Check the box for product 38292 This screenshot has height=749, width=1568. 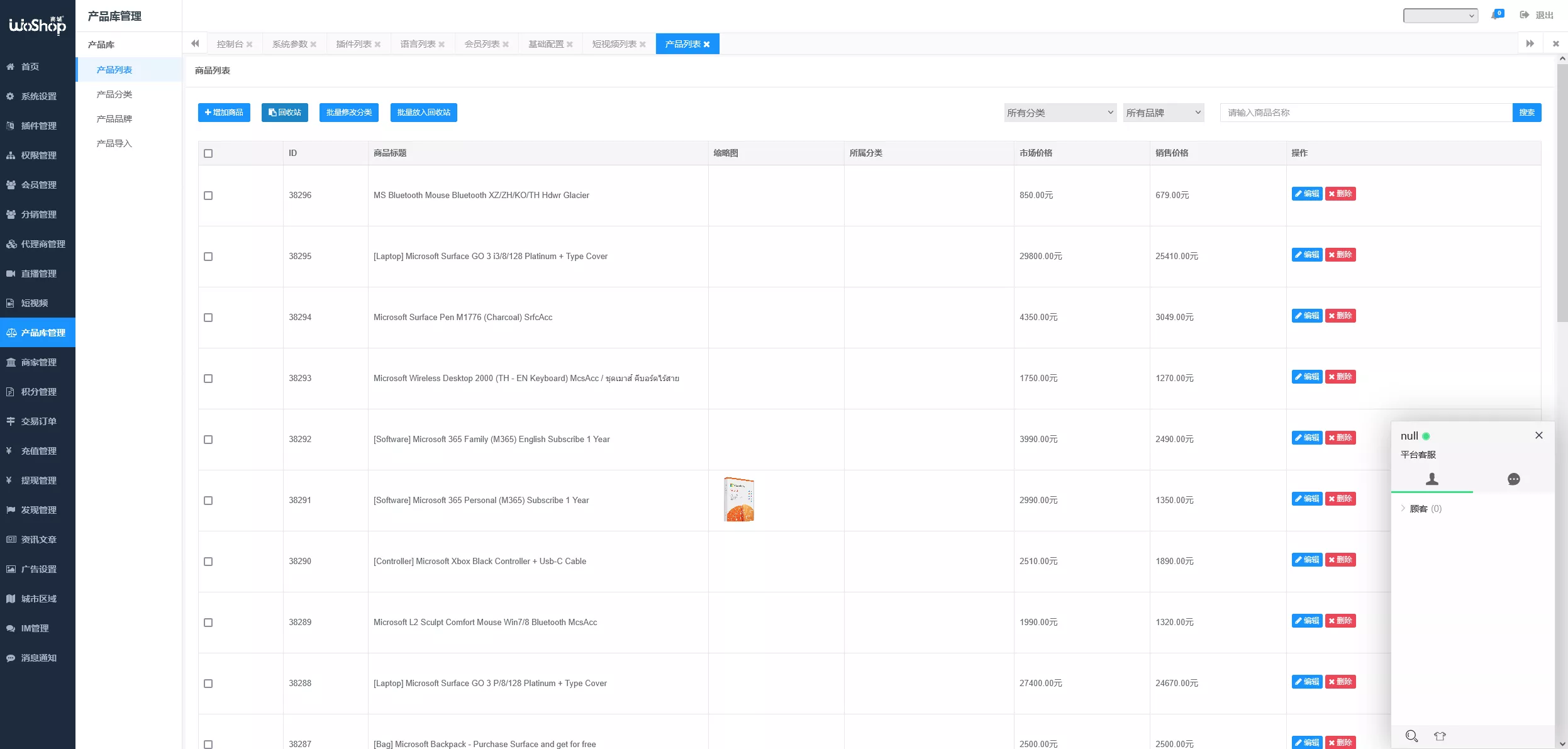point(208,440)
